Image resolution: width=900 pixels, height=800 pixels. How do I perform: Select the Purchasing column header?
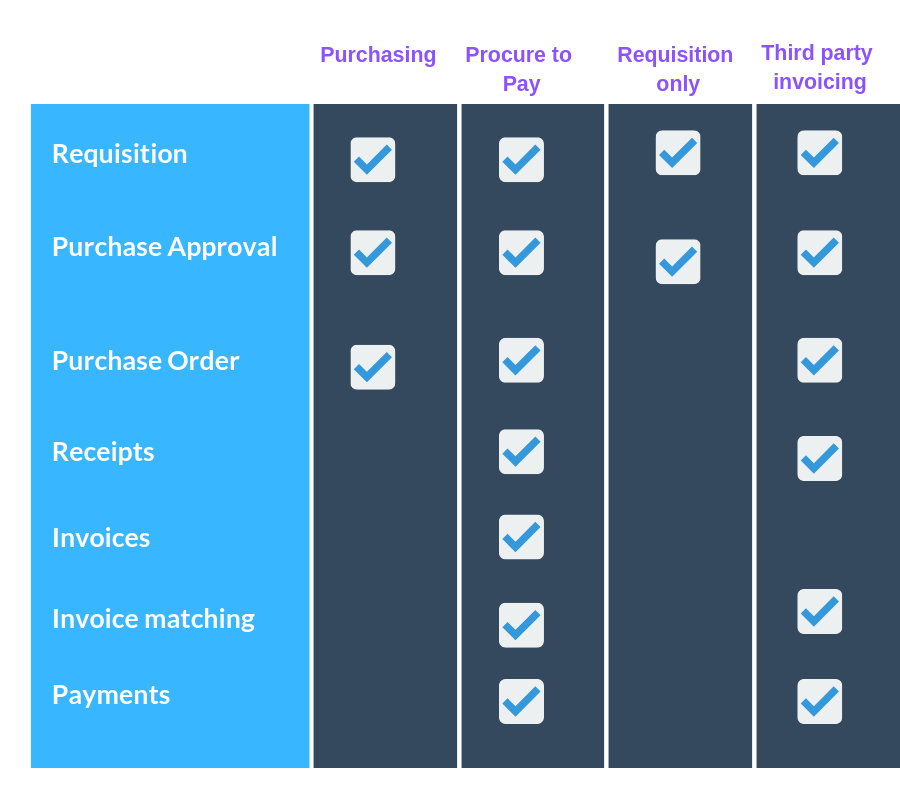[x=378, y=56]
